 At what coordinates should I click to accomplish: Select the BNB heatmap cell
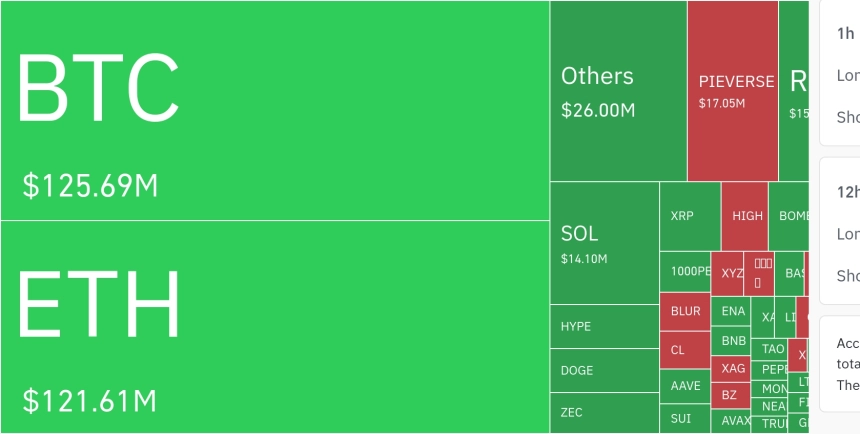[733, 341]
